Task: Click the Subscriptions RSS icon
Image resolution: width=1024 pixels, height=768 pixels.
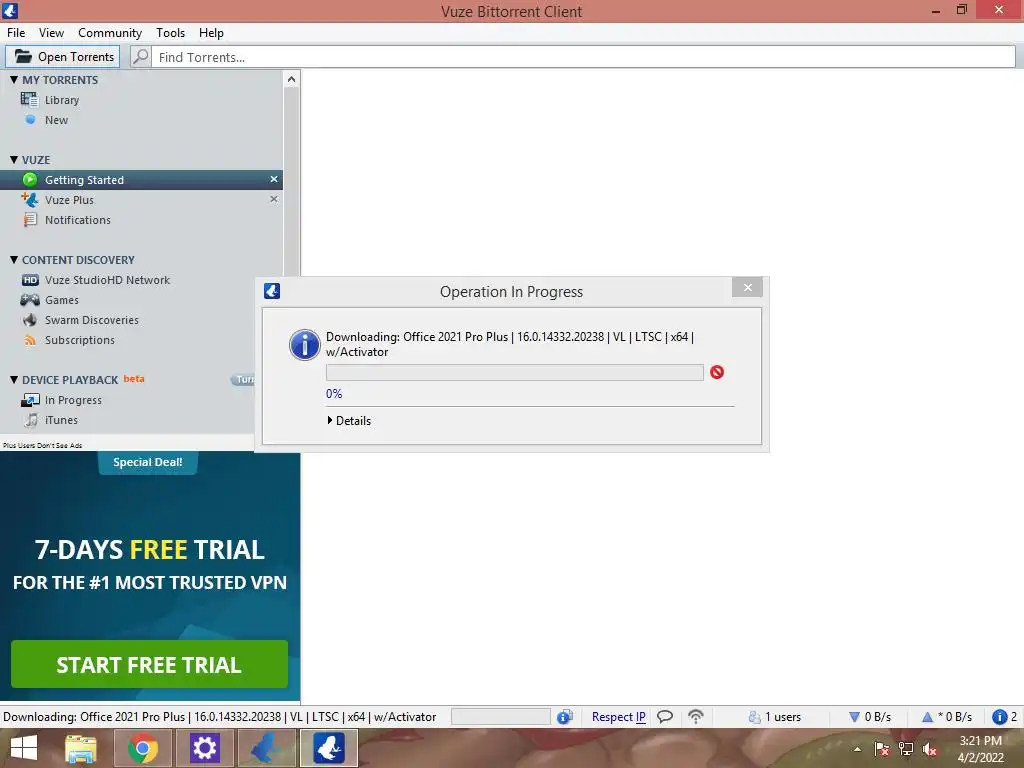Action: [x=30, y=340]
